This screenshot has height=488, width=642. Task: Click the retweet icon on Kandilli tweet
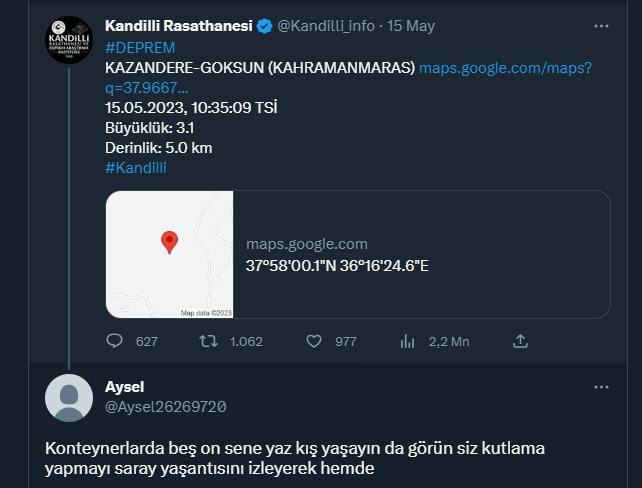[x=208, y=341]
